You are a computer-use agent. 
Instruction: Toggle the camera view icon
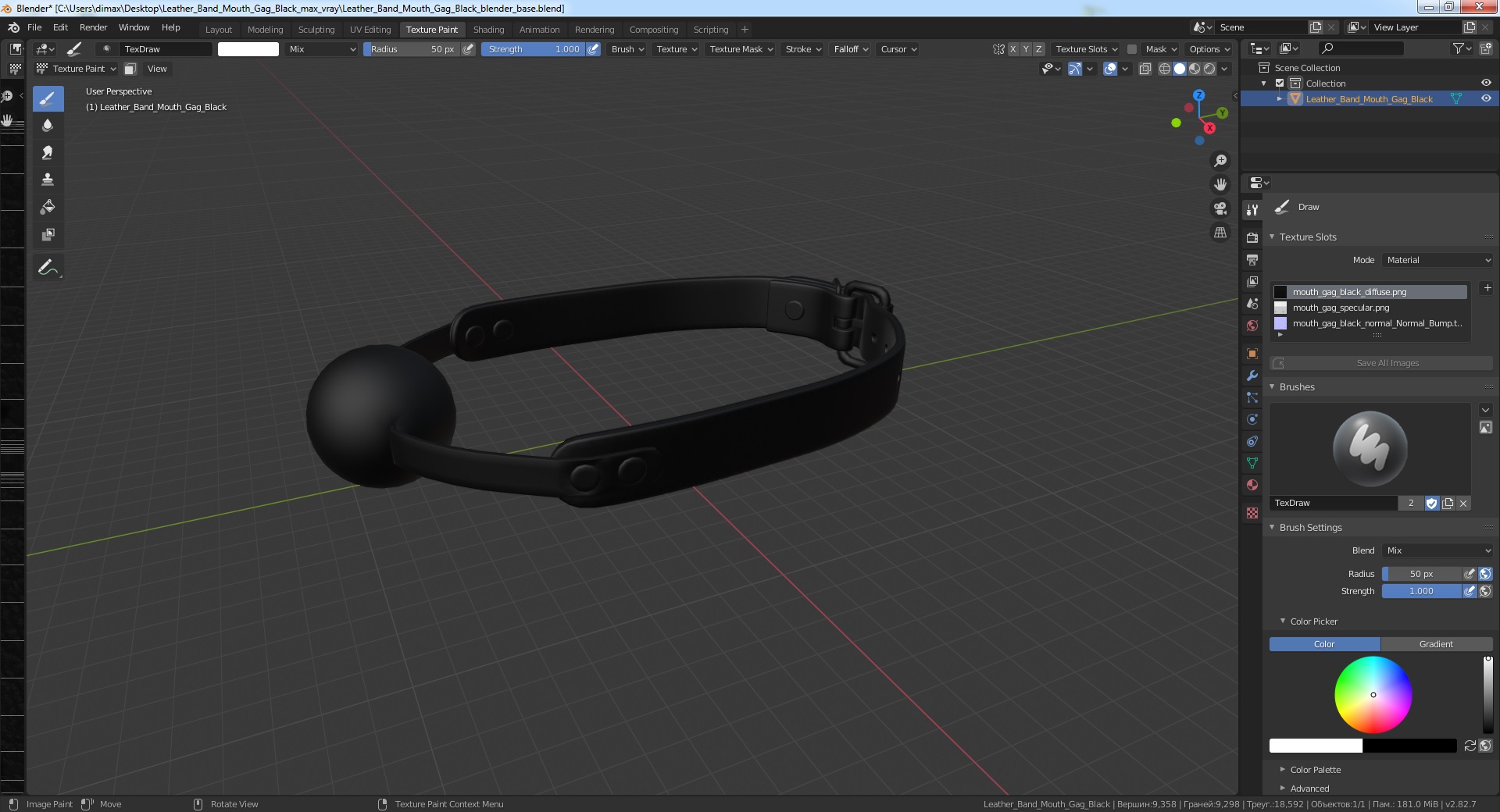click(1220, 208)
